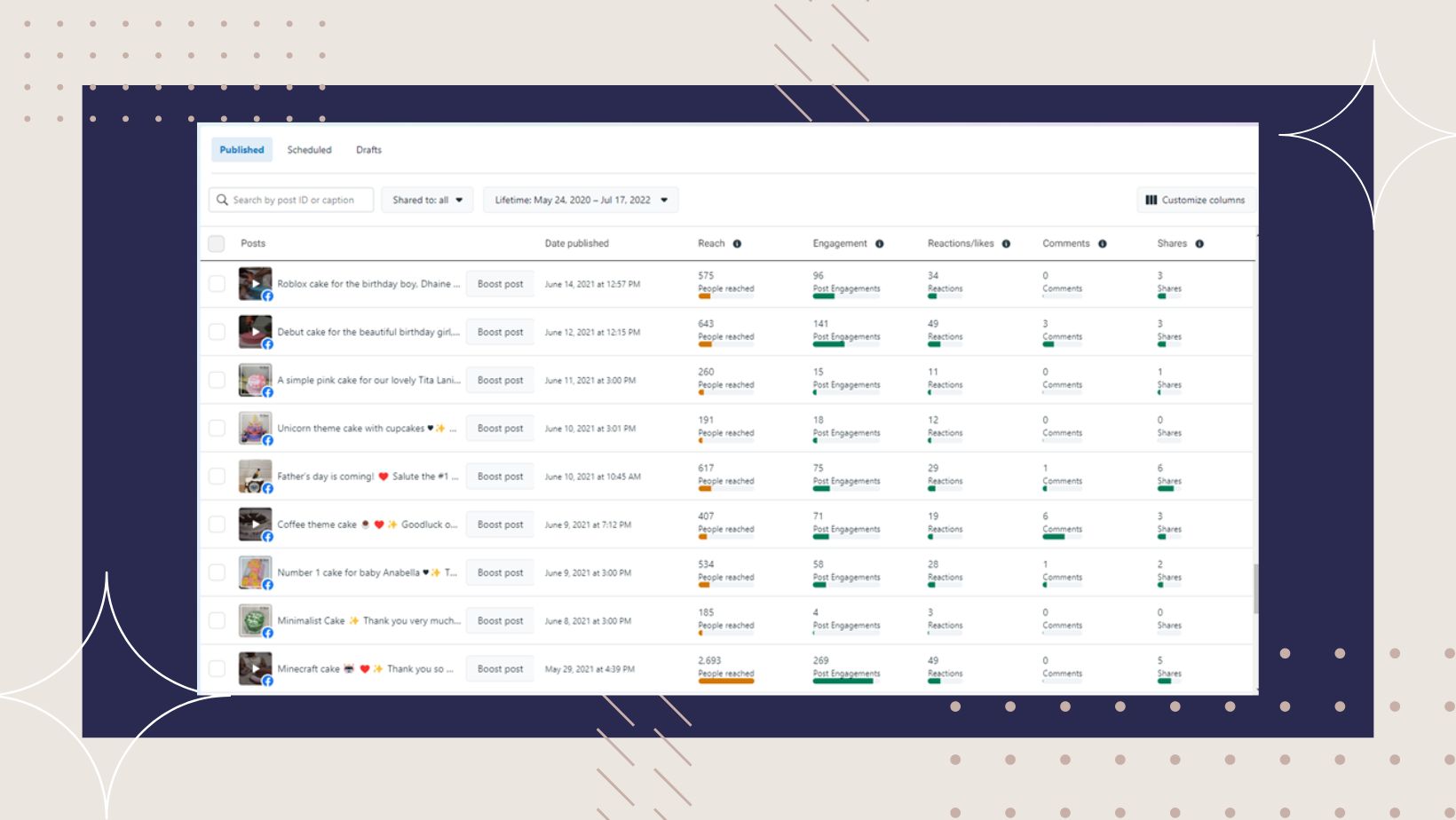
Task: Click the 6 Comments value
Action: coord(1045,516)
